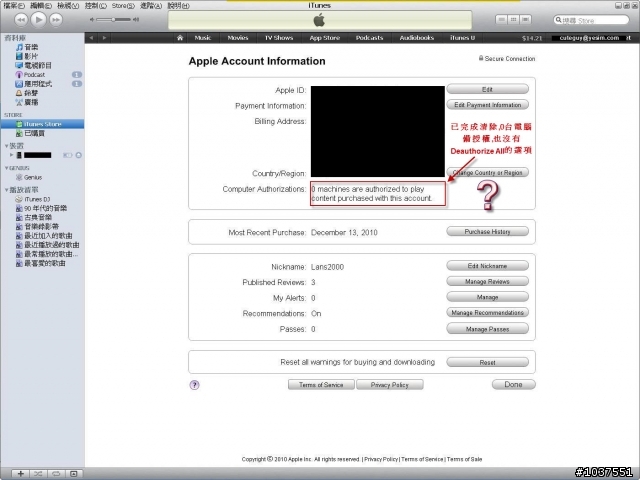Switch to list view icon
The width and height of the screenshot is (640, 480).
pos(502,19)
